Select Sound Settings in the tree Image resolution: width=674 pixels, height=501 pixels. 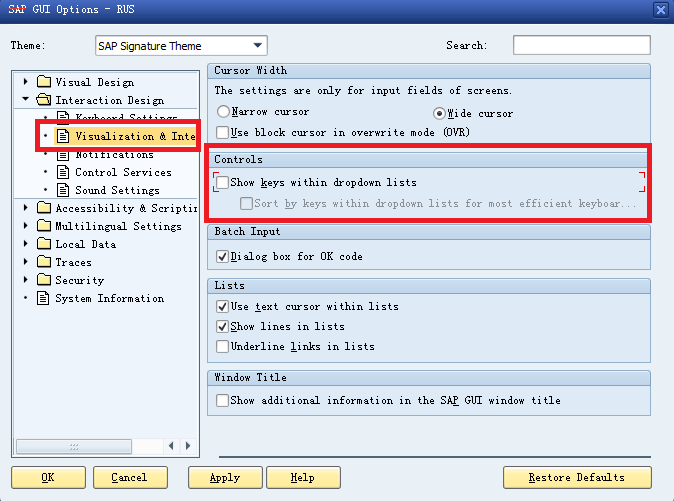pos(117,190)
